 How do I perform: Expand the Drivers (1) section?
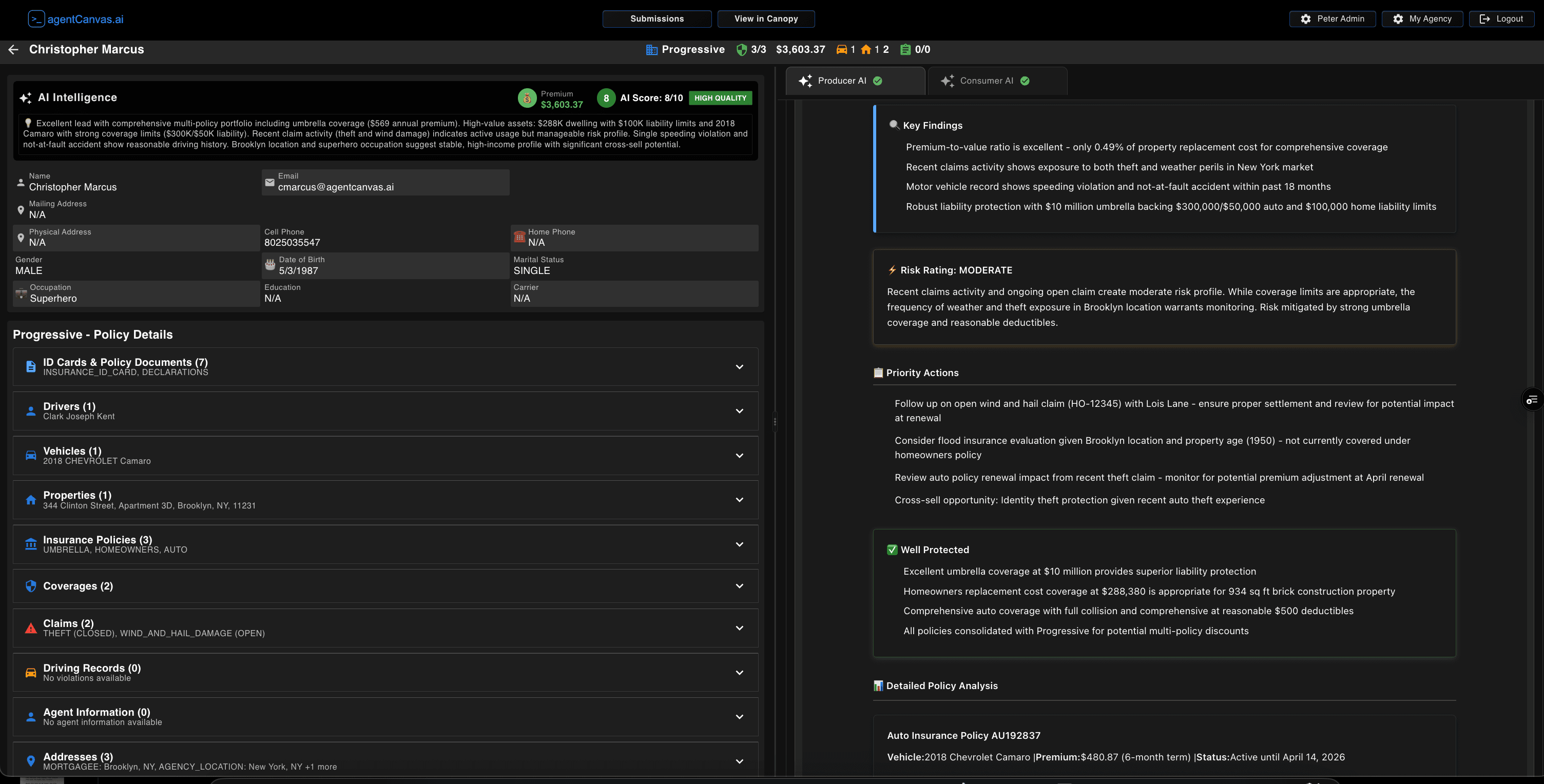point(385,411)
